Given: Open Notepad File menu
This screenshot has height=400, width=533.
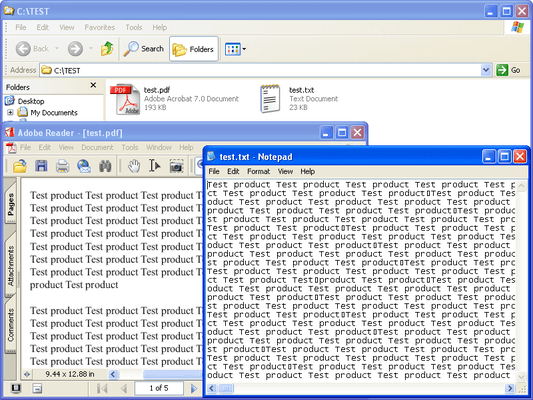Looking at the screenshot, I should 214,171.
